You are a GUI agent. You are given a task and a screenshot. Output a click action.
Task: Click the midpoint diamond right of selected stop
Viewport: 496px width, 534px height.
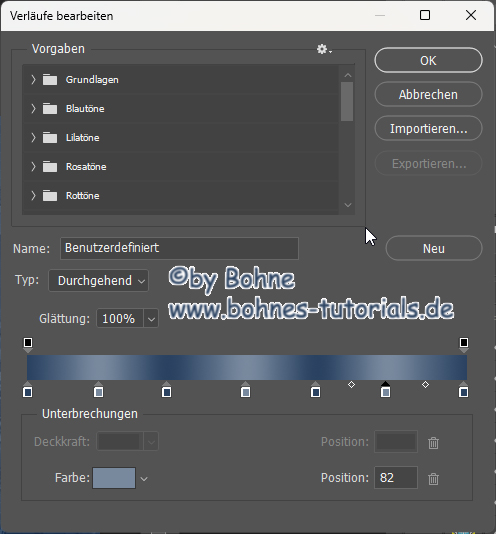coord(425,385)
